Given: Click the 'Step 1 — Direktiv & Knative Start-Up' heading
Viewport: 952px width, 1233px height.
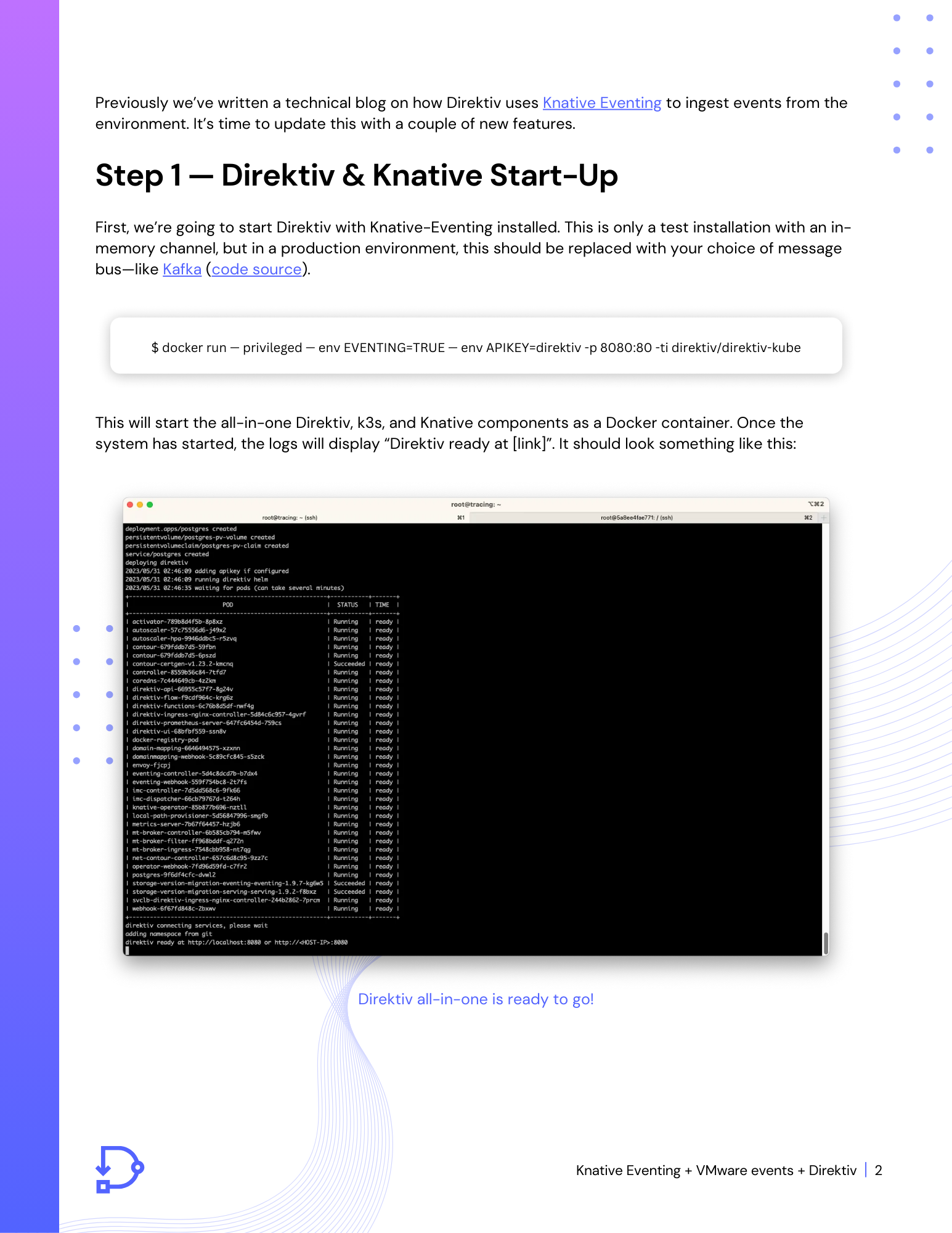Looking at the screenshot, I should tap(357, 176).
